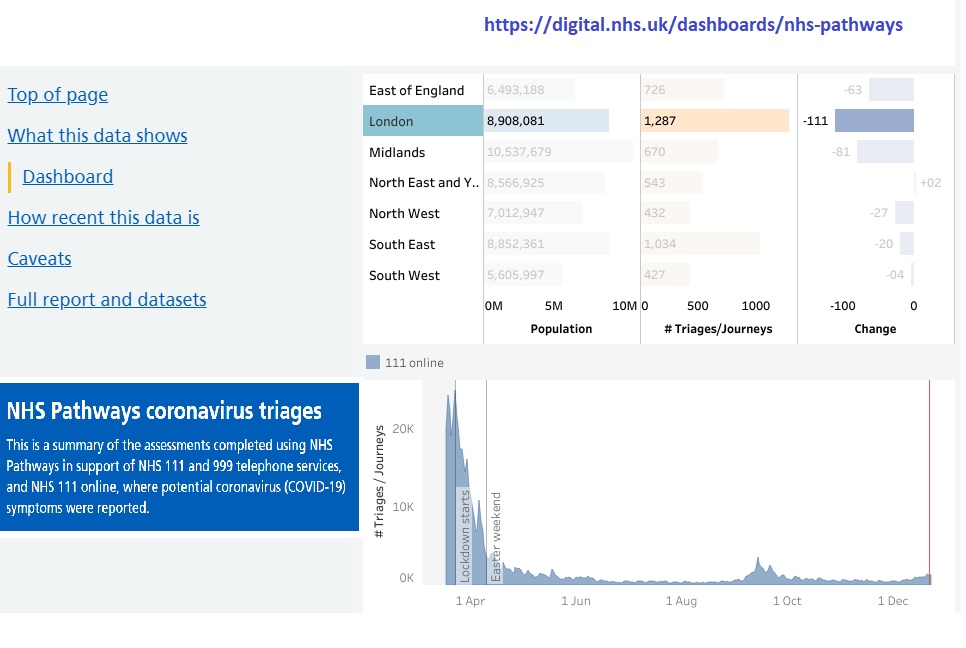This screenshot has height=648, width=966.
Task: Click London triages value 1,287
Action: [x=659, y=121]
